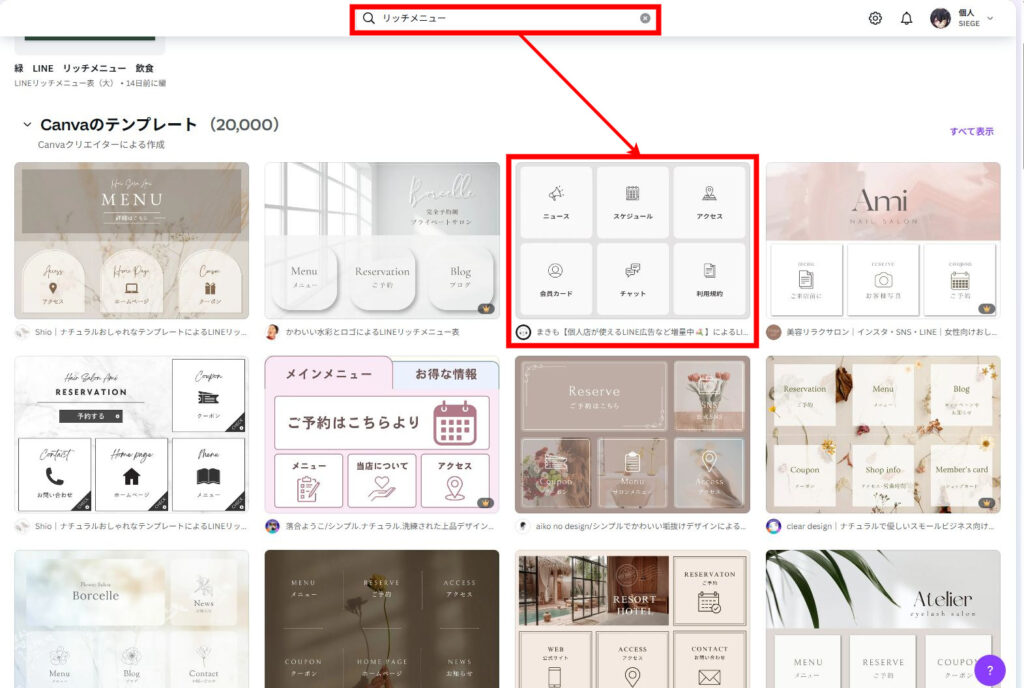Collapse the Canvaのテンプレート section chevron
Screen dimensions: 1024x688
click(x=26, y=125)
